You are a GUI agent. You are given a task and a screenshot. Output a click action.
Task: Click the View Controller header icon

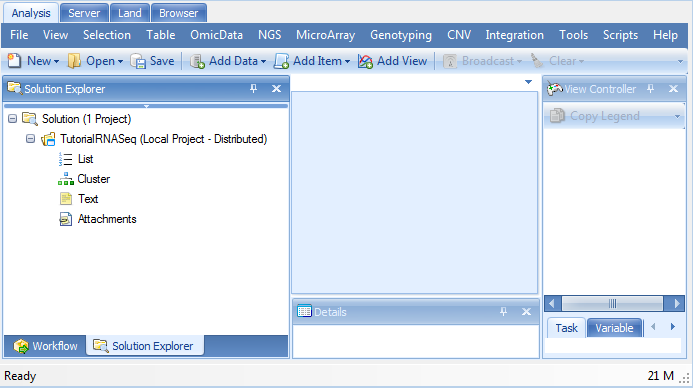click(555, 88)
